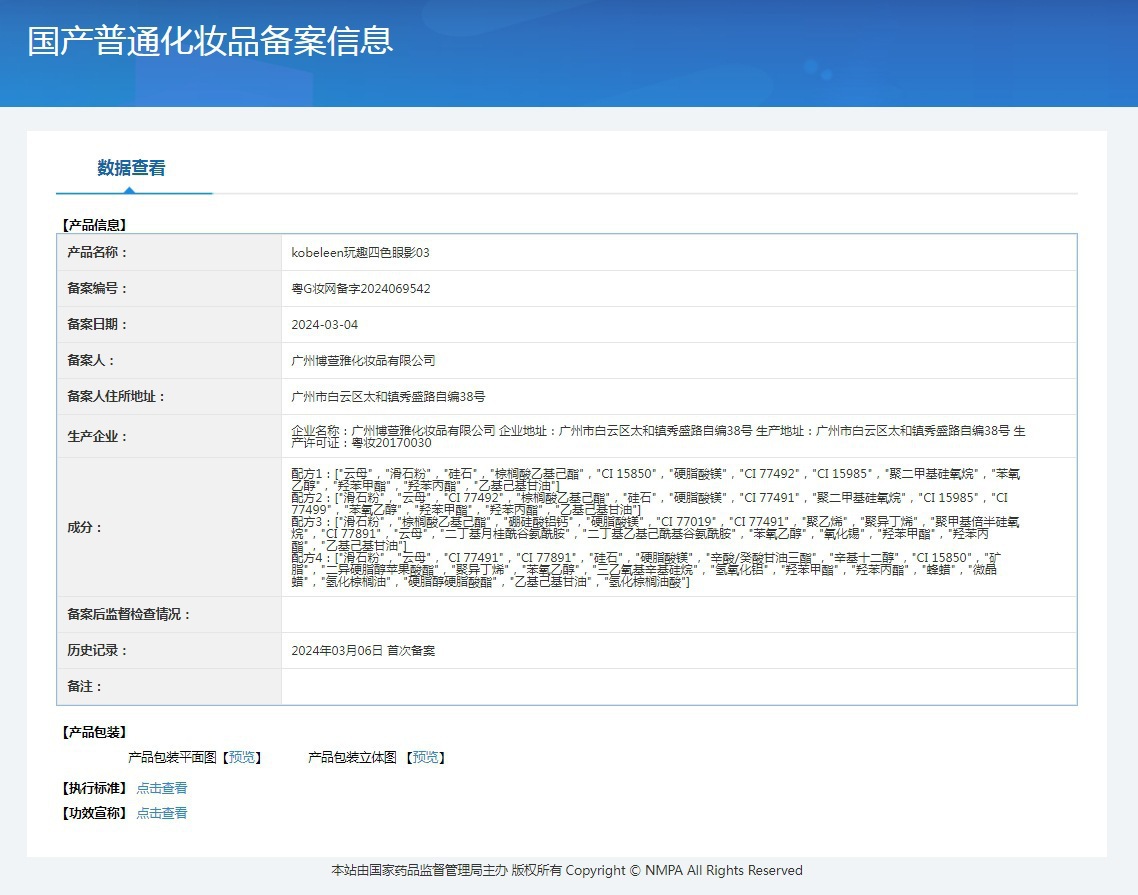The image size is (1138, 895).
Task: Open the 数据查看 tab
Action: click(x=131, y=168)
